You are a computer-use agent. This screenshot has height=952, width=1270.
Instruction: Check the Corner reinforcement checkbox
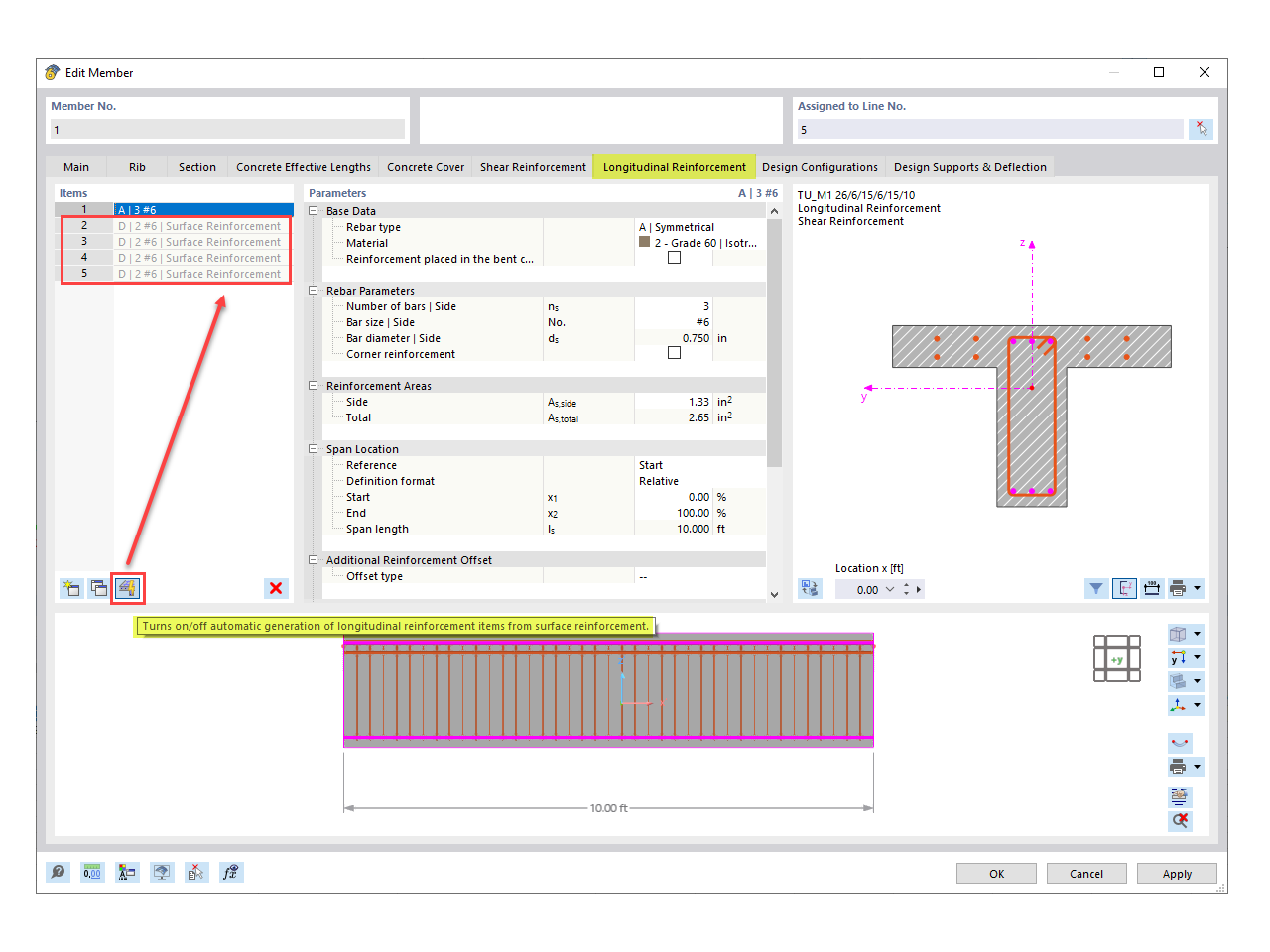point(675,353)
